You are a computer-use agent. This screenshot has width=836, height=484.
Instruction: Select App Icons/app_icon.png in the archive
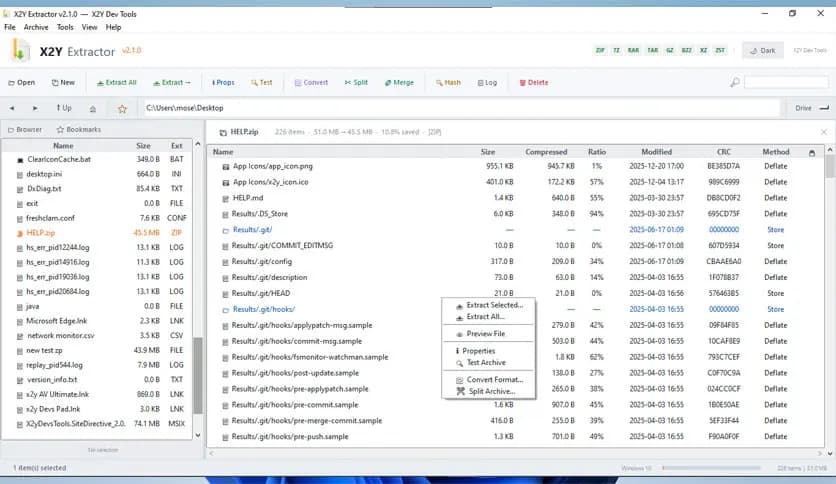coord(515,166)
